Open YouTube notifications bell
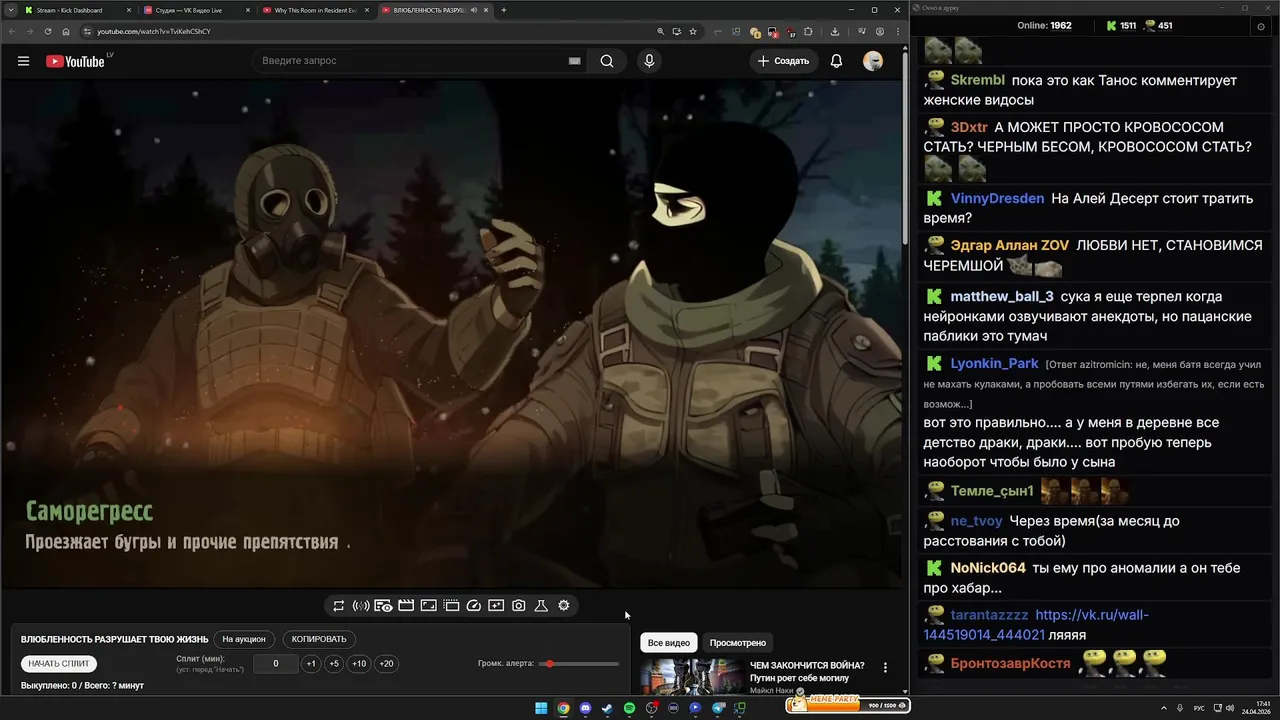The width and height of the screenshot is (1280, 720). (836, 61)
